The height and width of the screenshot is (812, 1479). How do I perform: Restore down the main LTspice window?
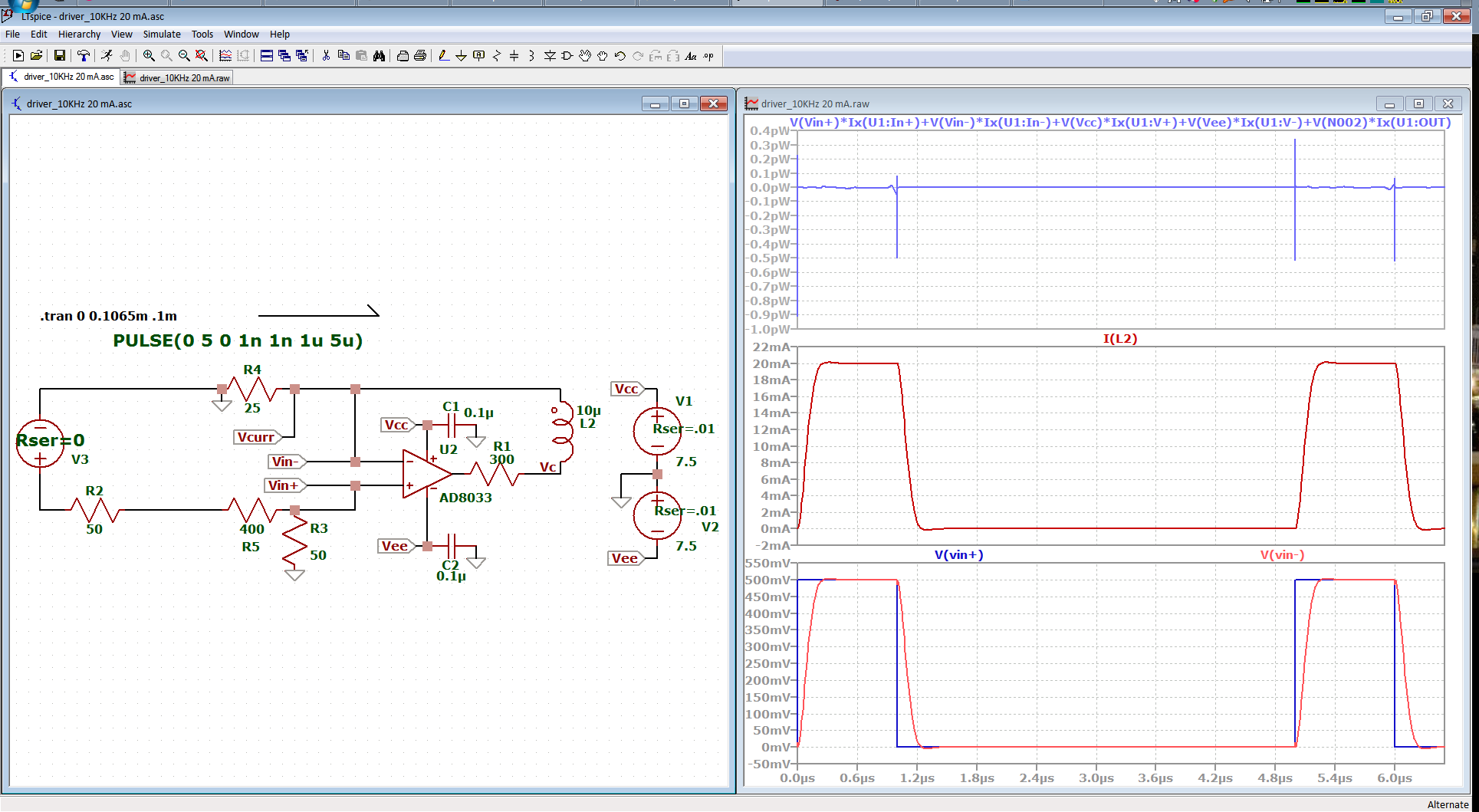[x=1427, y=16]
